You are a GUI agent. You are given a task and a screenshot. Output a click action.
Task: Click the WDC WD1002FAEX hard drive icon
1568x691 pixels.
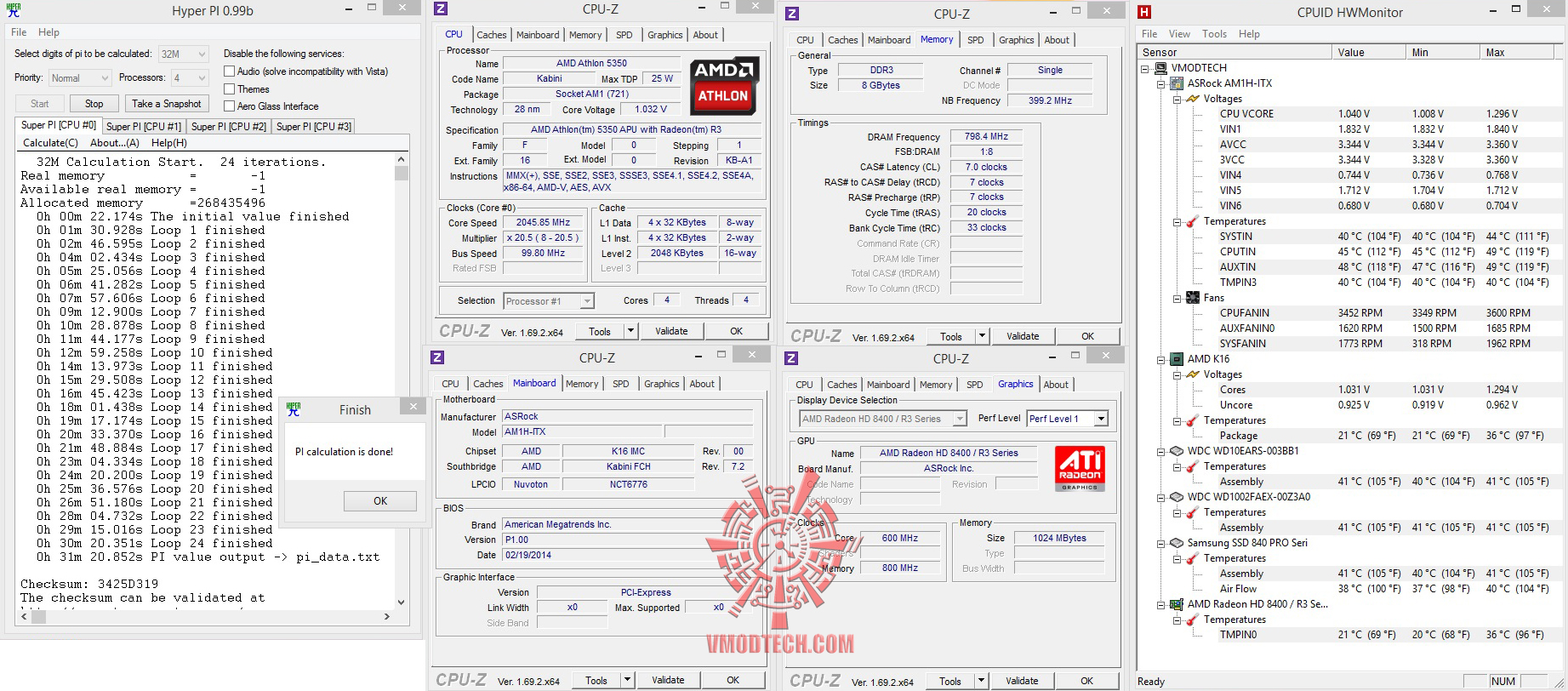(1177, 497)
